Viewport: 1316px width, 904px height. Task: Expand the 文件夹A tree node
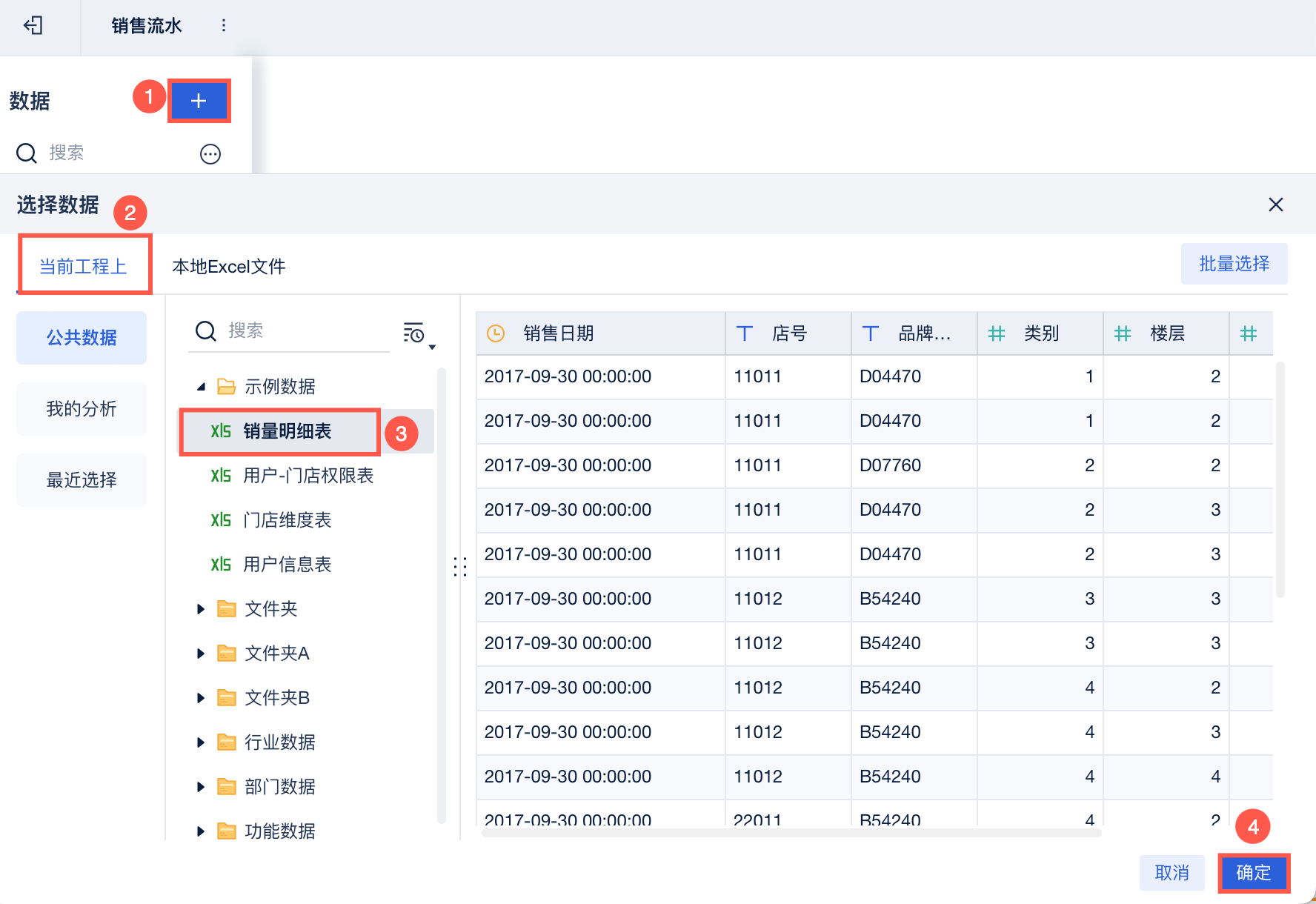[201, 654]
